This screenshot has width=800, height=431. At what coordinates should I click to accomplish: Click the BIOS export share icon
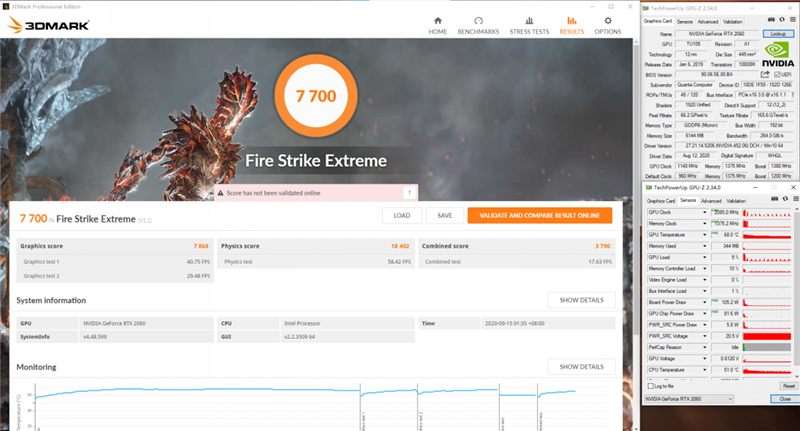click(x=765, y=74)
